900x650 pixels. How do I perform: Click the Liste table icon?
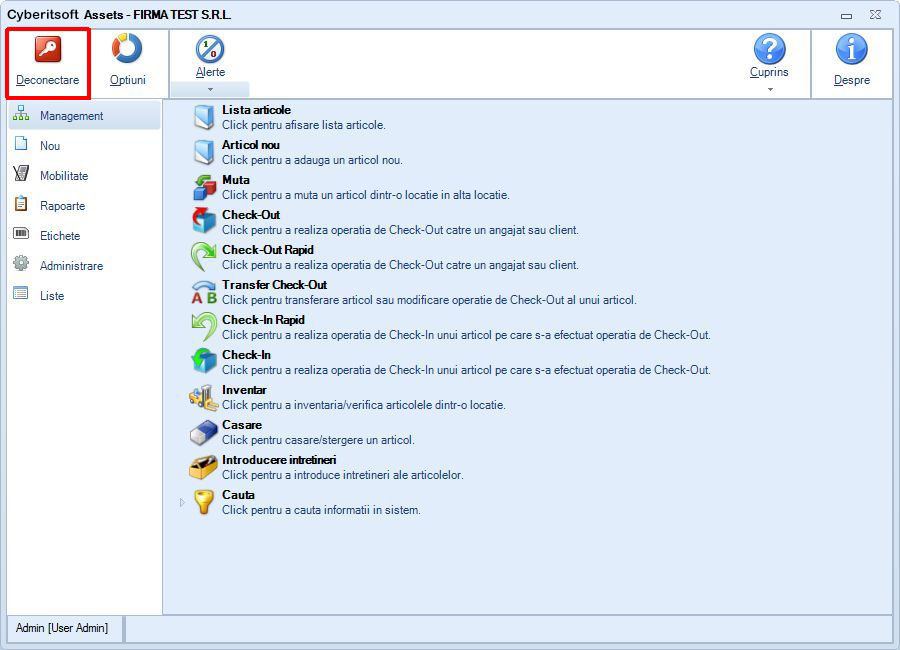[21, 293]
